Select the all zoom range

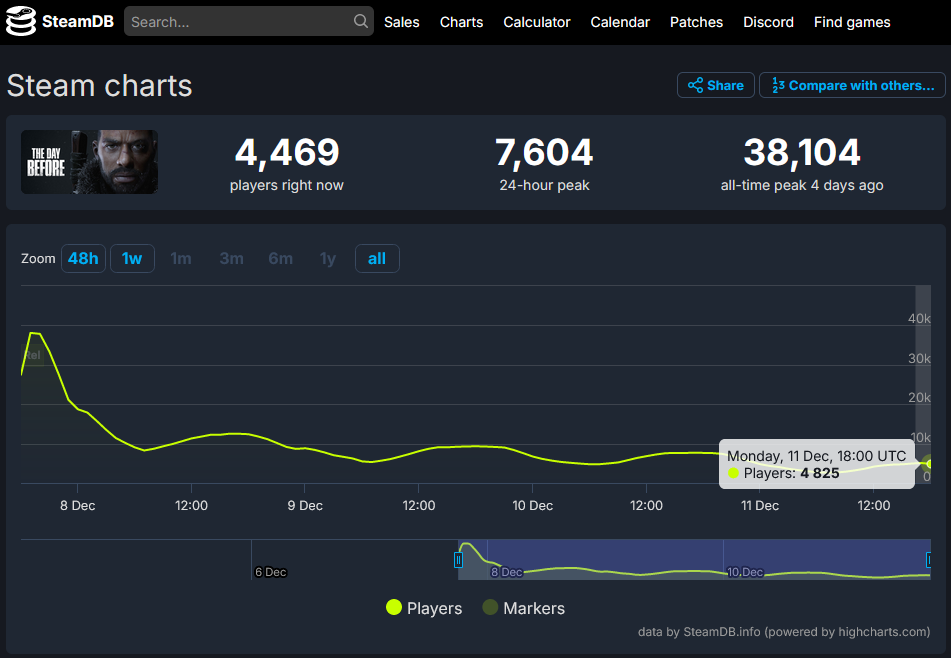[x=377, y=258]
